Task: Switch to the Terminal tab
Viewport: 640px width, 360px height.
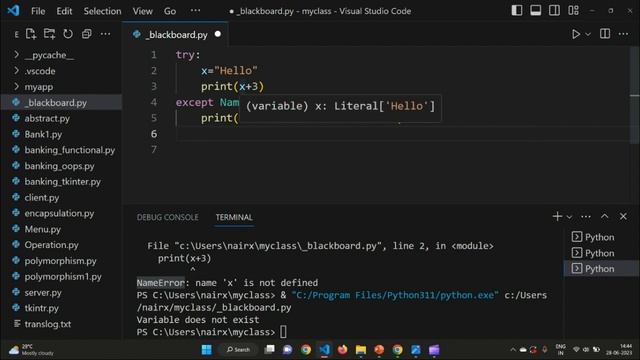Action: 234,217
